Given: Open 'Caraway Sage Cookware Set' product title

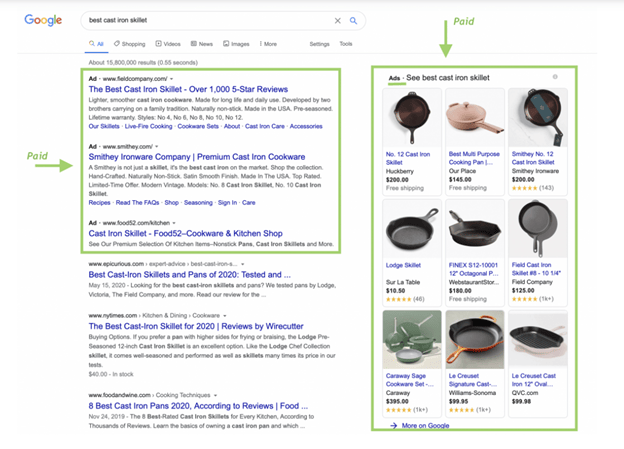Looking at the screenshot, I should coord(410,380).
